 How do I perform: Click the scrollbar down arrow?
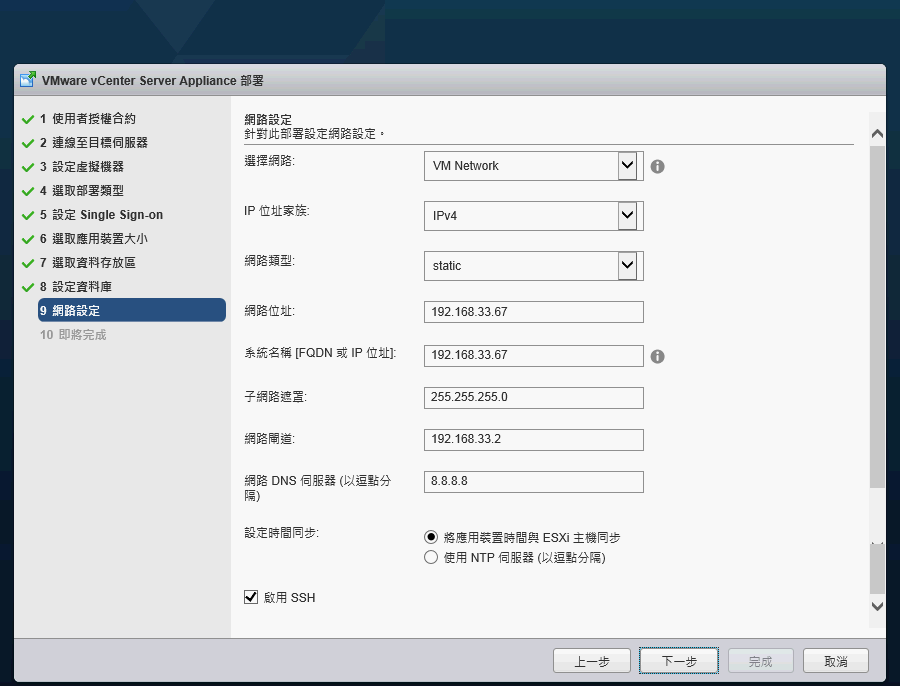pyautogui.click(x=877, y=606)
